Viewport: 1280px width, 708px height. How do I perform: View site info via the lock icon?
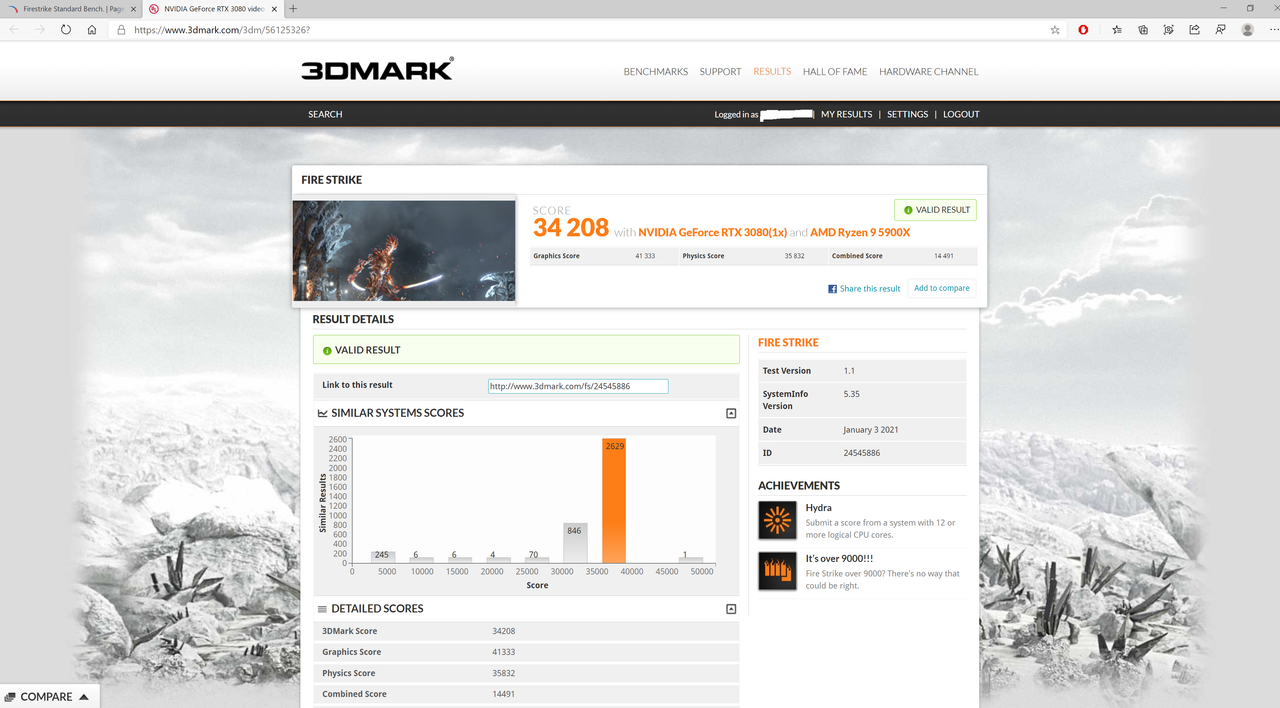(121, 30)
